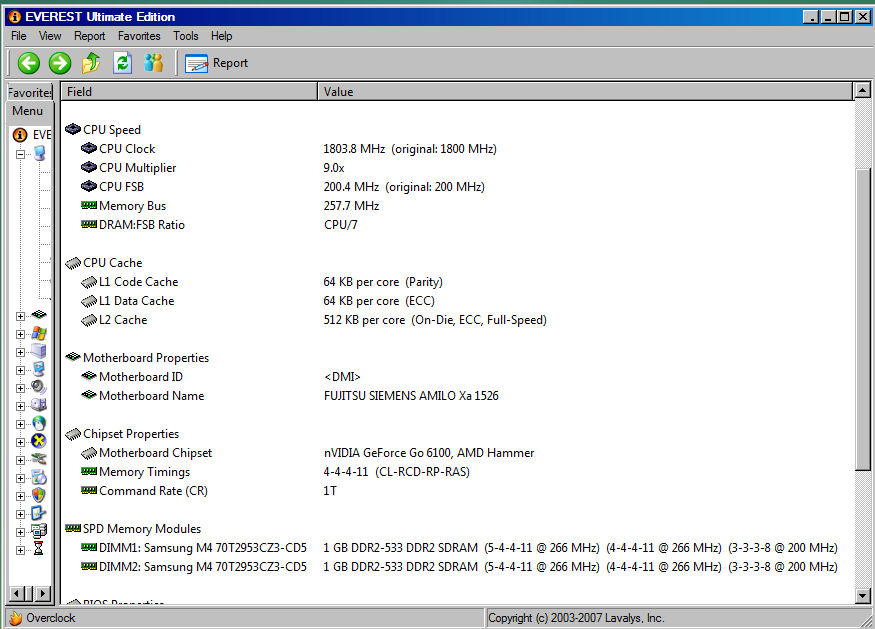875x629 pixels.
Task: Expand the Security shield tree node
Action: (20, 496)
